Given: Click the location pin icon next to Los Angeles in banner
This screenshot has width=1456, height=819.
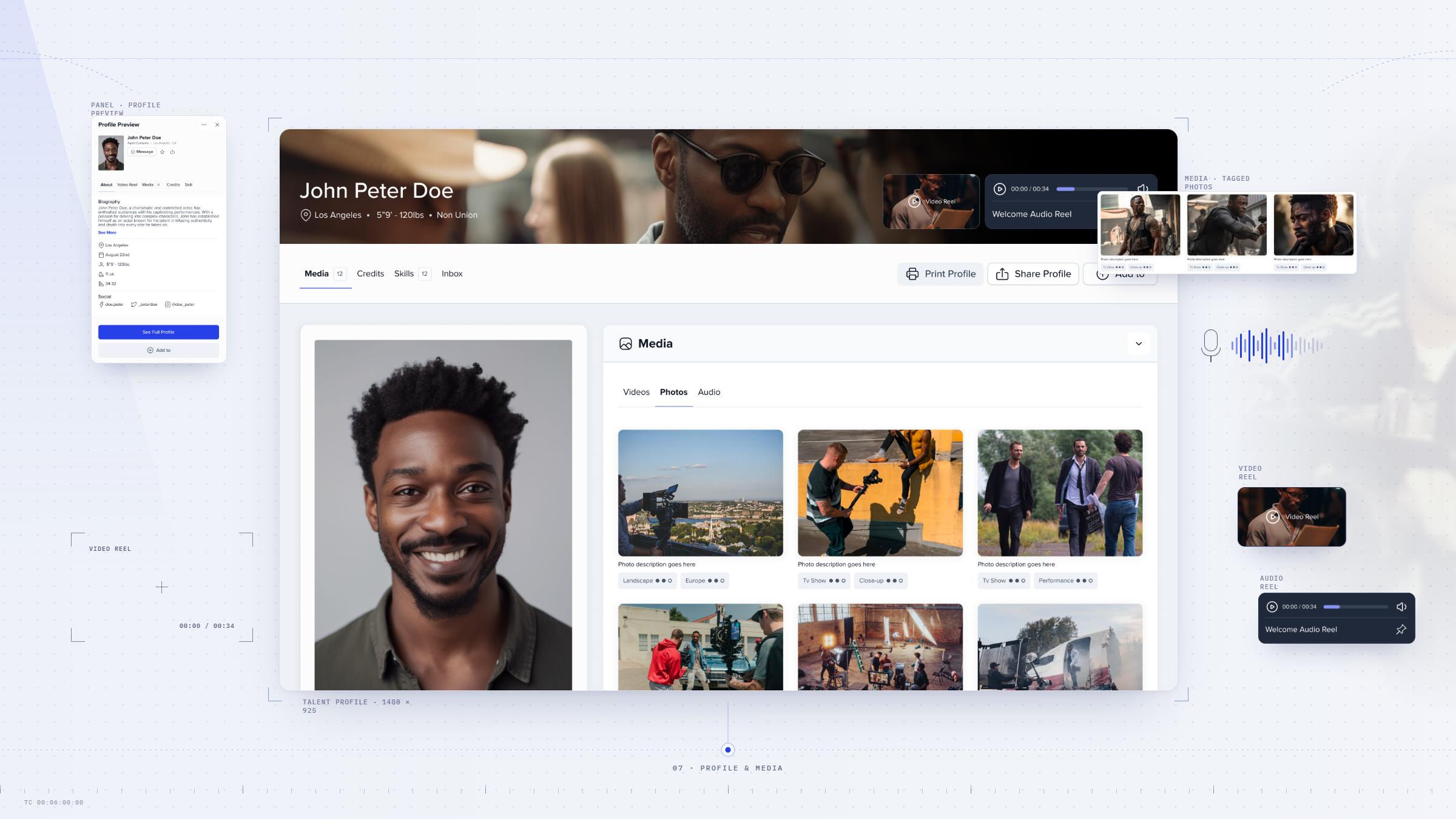Looking at the screenshot, I should [306, 215].
